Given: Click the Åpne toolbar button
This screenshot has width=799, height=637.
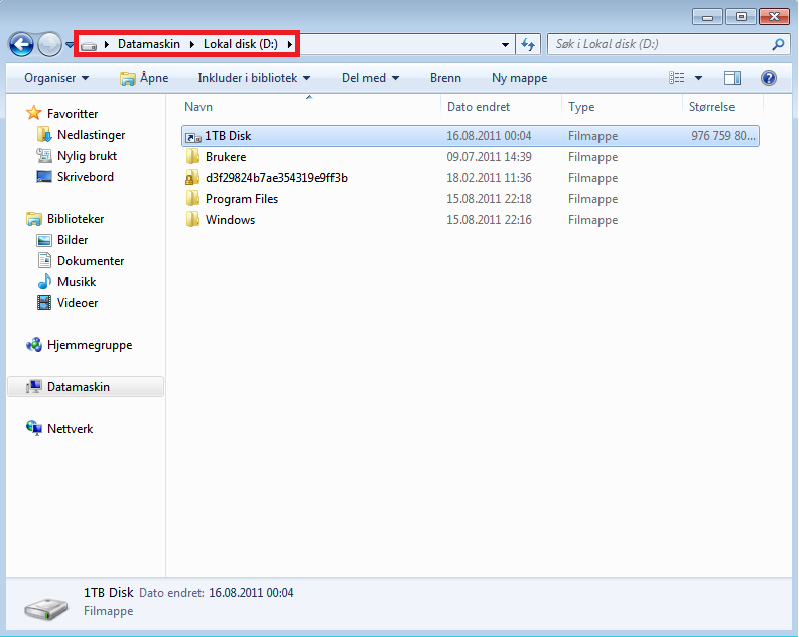Looking at the screenshot, I should click(144, 78).
